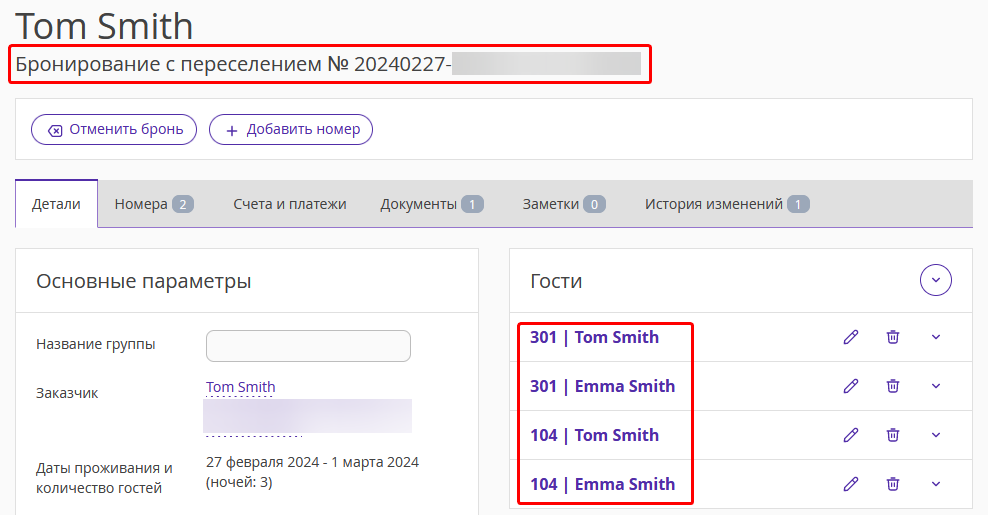The height and width of the screenshot is (515, 988).
Task: Select stay dates 27 февраля 2024 - 1 марта 2024
Action: click(313, 462)
